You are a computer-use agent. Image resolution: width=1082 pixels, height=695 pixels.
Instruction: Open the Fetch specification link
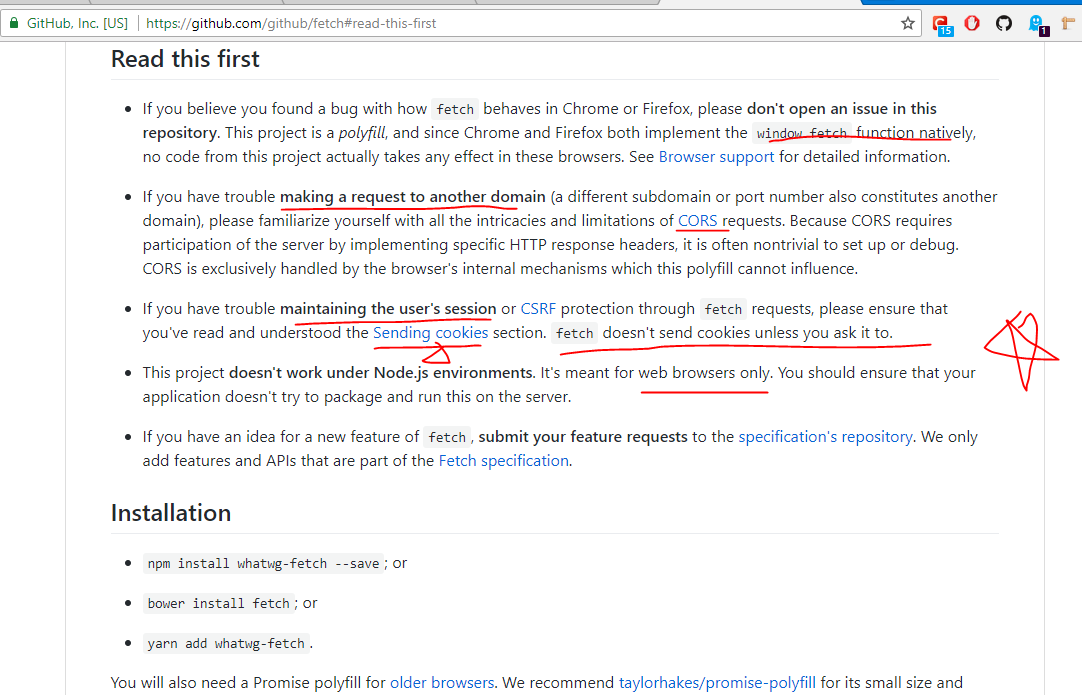504,460
